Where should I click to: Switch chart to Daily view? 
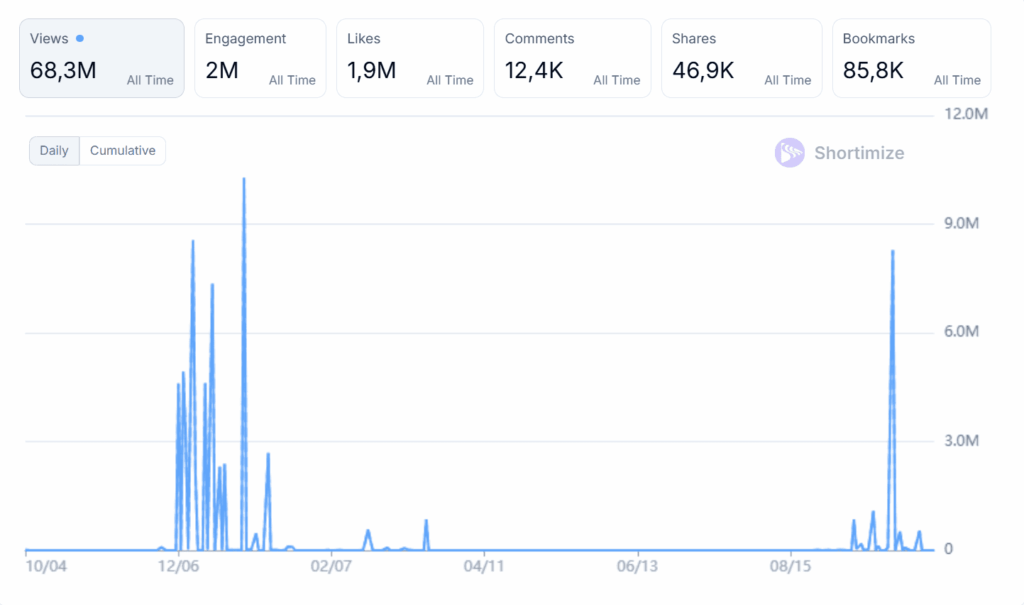pyautogui.click(x=54, y=151)
